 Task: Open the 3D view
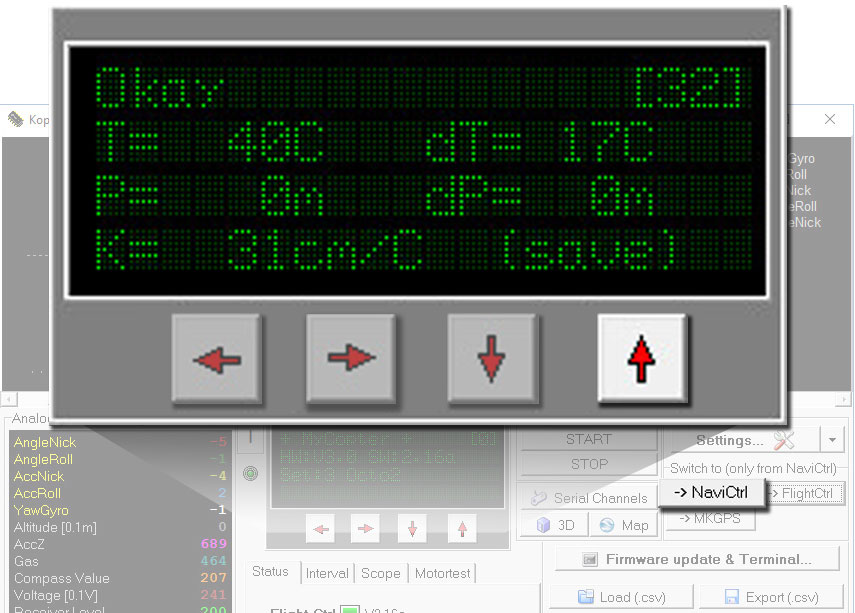click(x=555, y=525)
